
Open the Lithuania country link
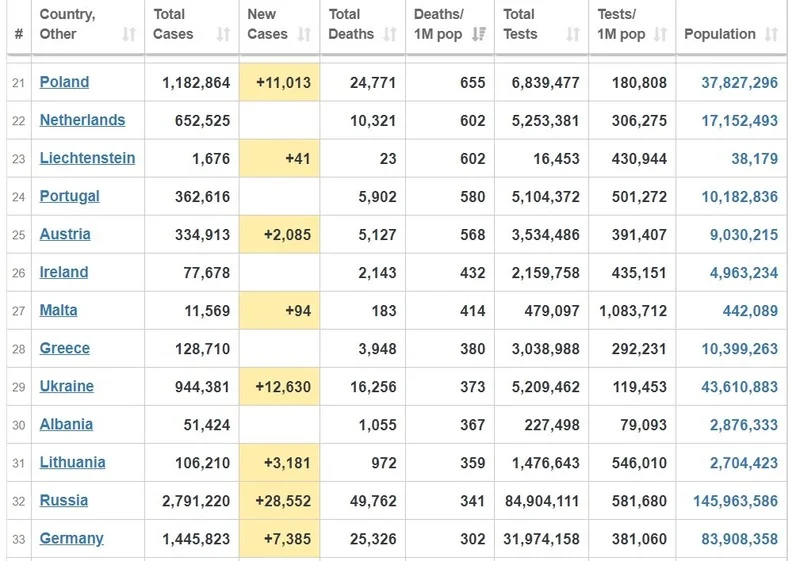tap(72, 463)
